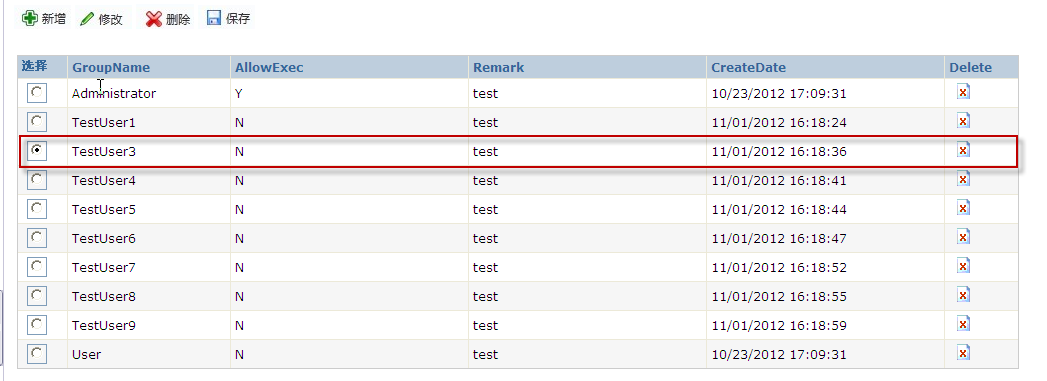Click the AllowExec value Y for Administrator

pyautogui.click(x=238, y=93)
